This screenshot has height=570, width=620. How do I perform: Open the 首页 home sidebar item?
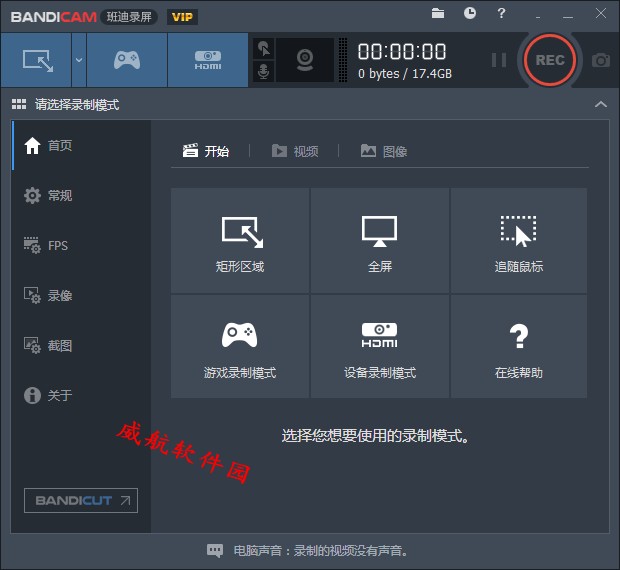click(x=81, y=145)
